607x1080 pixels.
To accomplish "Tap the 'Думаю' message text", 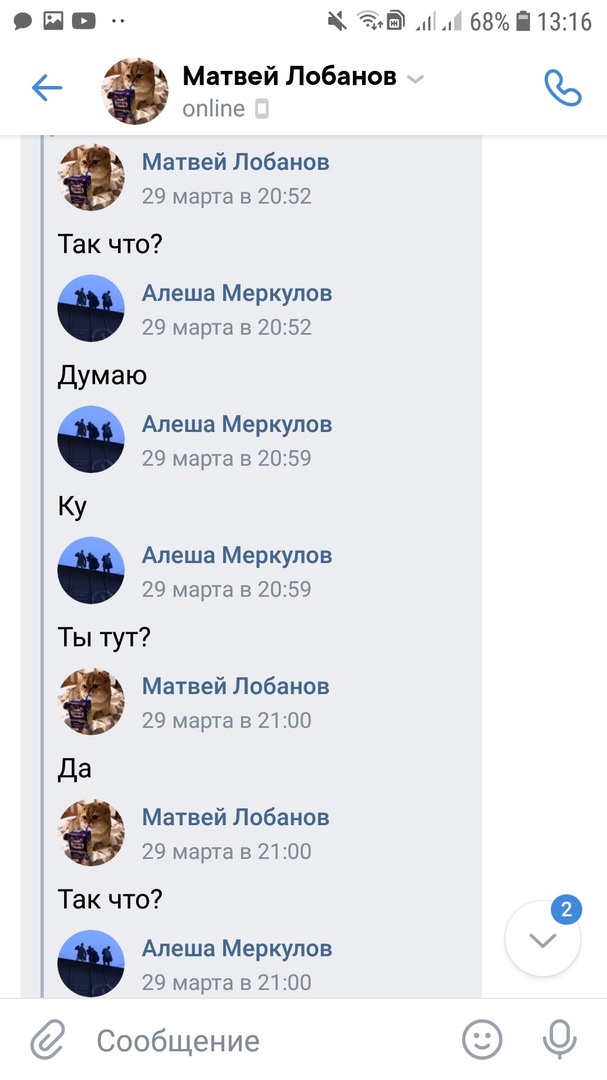I will pos(102,375).
